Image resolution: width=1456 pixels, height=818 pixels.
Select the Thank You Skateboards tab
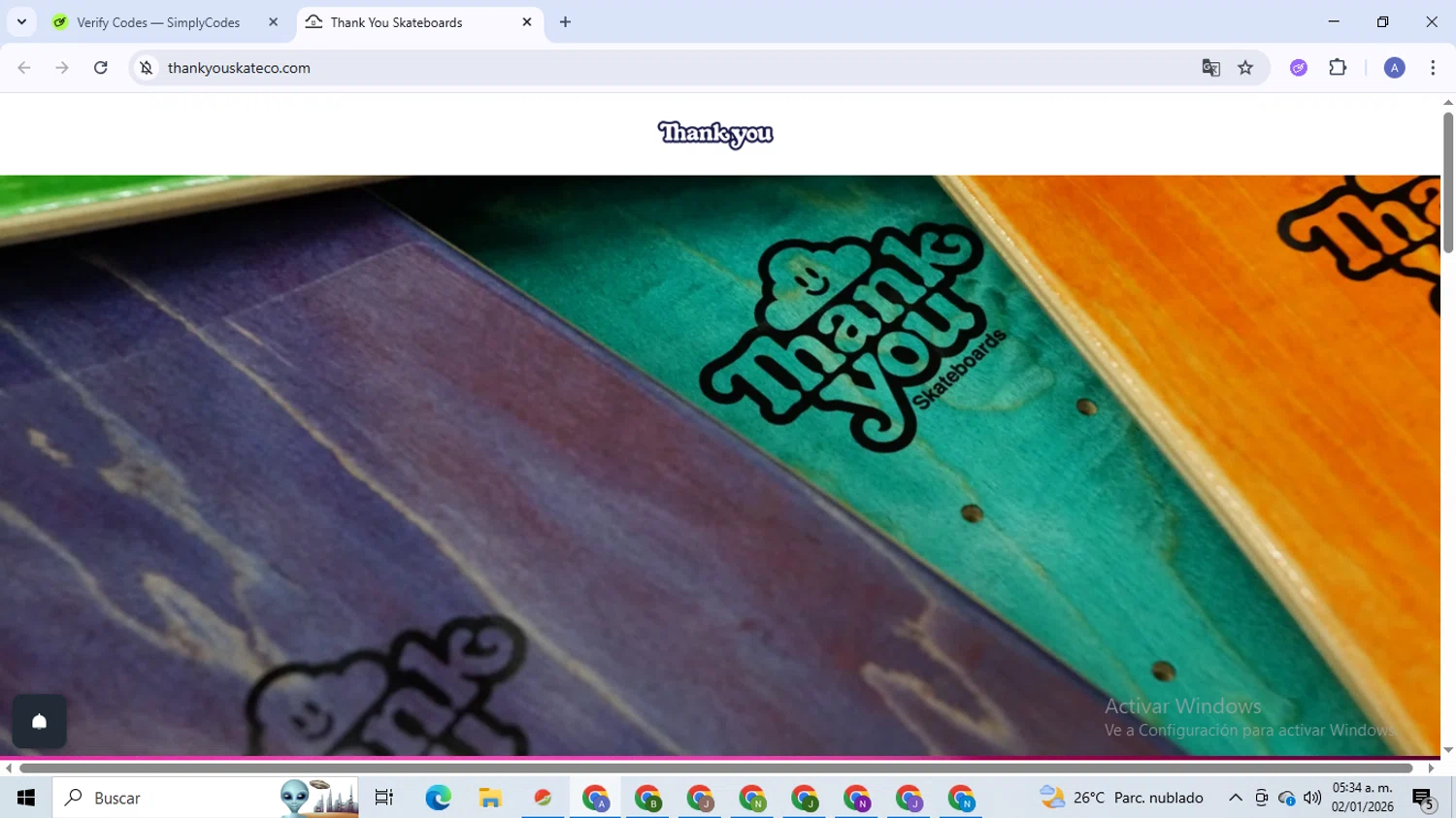tap(419, 22)
